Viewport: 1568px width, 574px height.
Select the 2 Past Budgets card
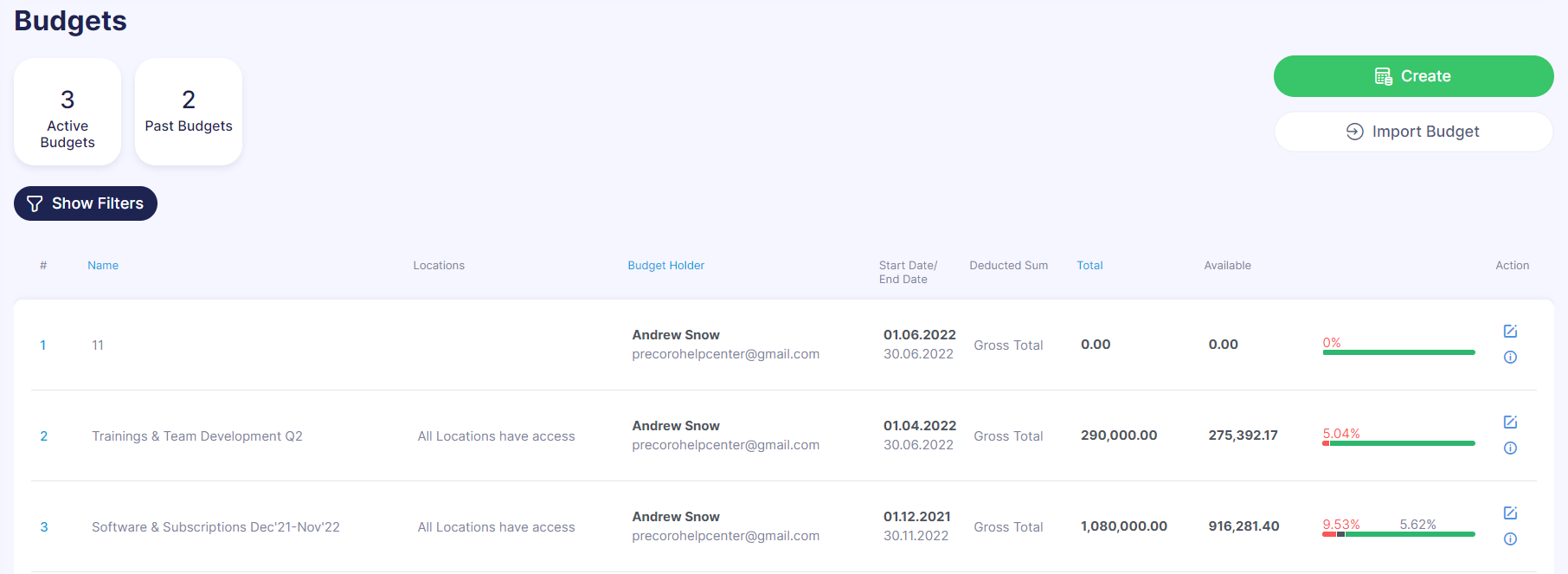click(x=189, y=112)
